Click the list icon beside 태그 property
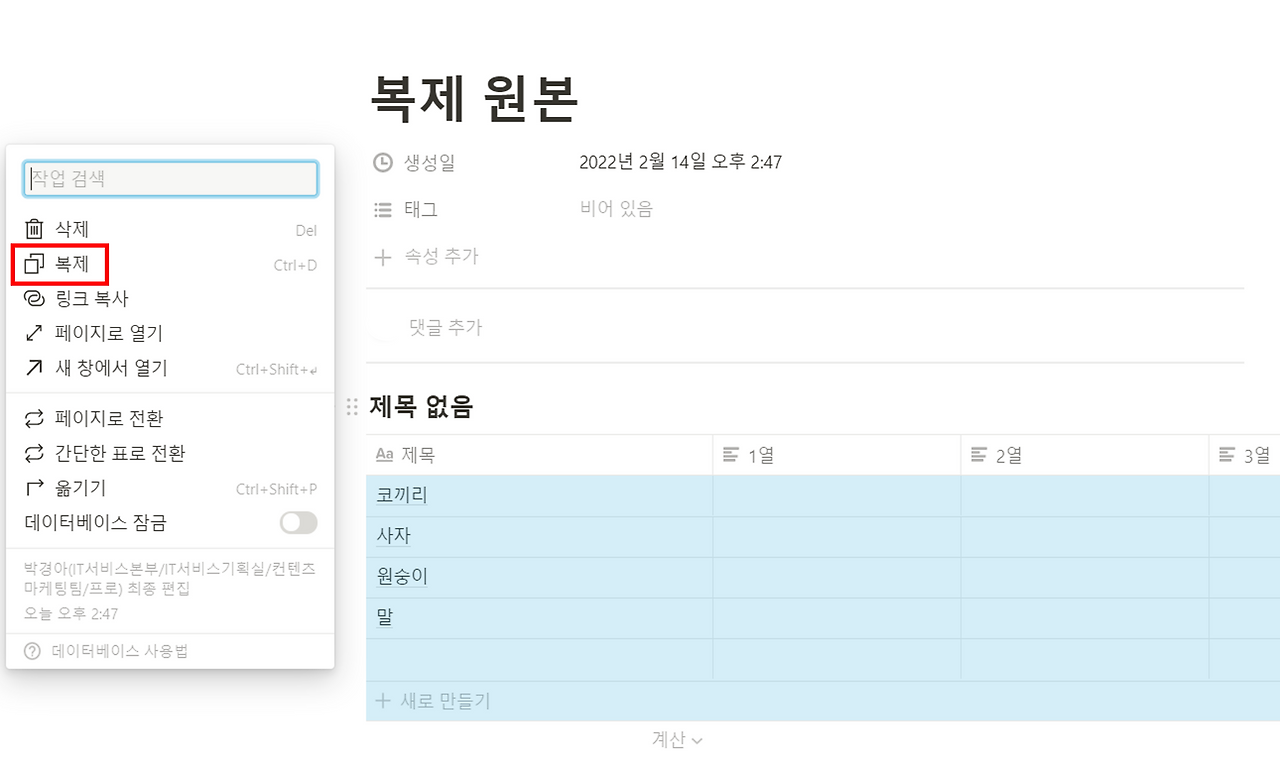Viewport: 1280px width, 763px height. [382, 209]
